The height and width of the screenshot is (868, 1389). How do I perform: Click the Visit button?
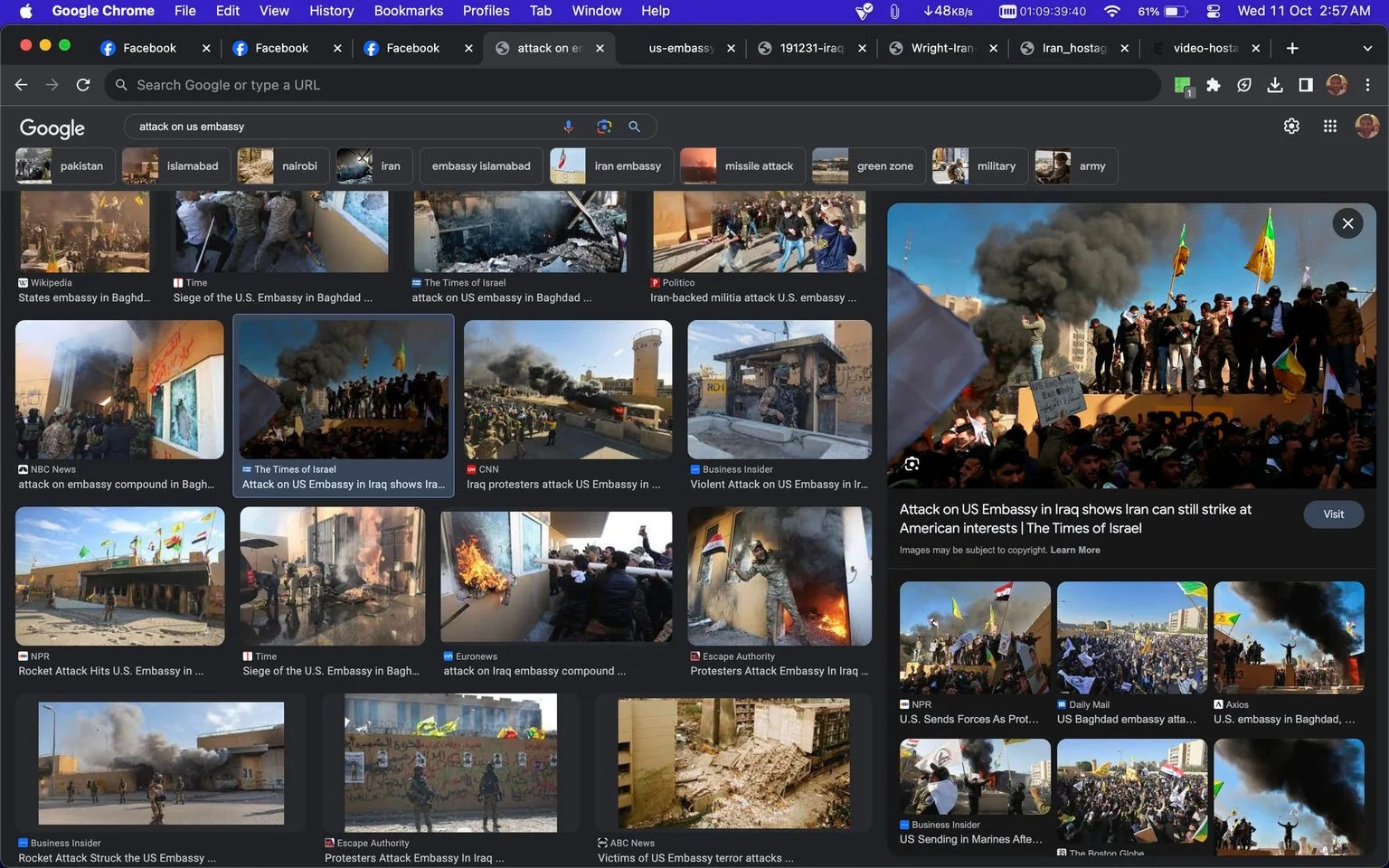tap(1333, 514)
